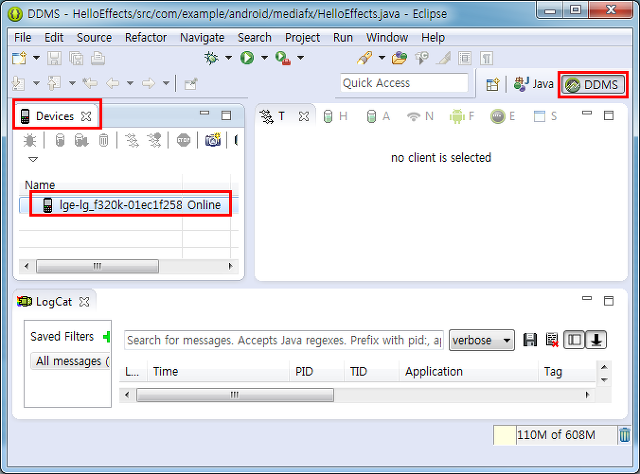Expand the Run configurations dropdown arrow
Viewport: 640px width, 474px height.
264,58
